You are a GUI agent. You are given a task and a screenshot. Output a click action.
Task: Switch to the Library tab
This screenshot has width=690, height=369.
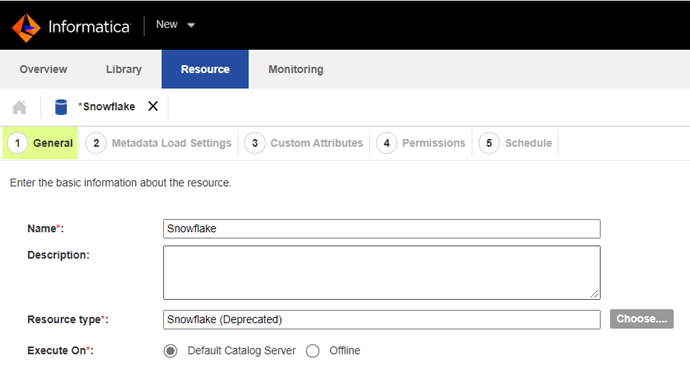(x=124, y=69)
